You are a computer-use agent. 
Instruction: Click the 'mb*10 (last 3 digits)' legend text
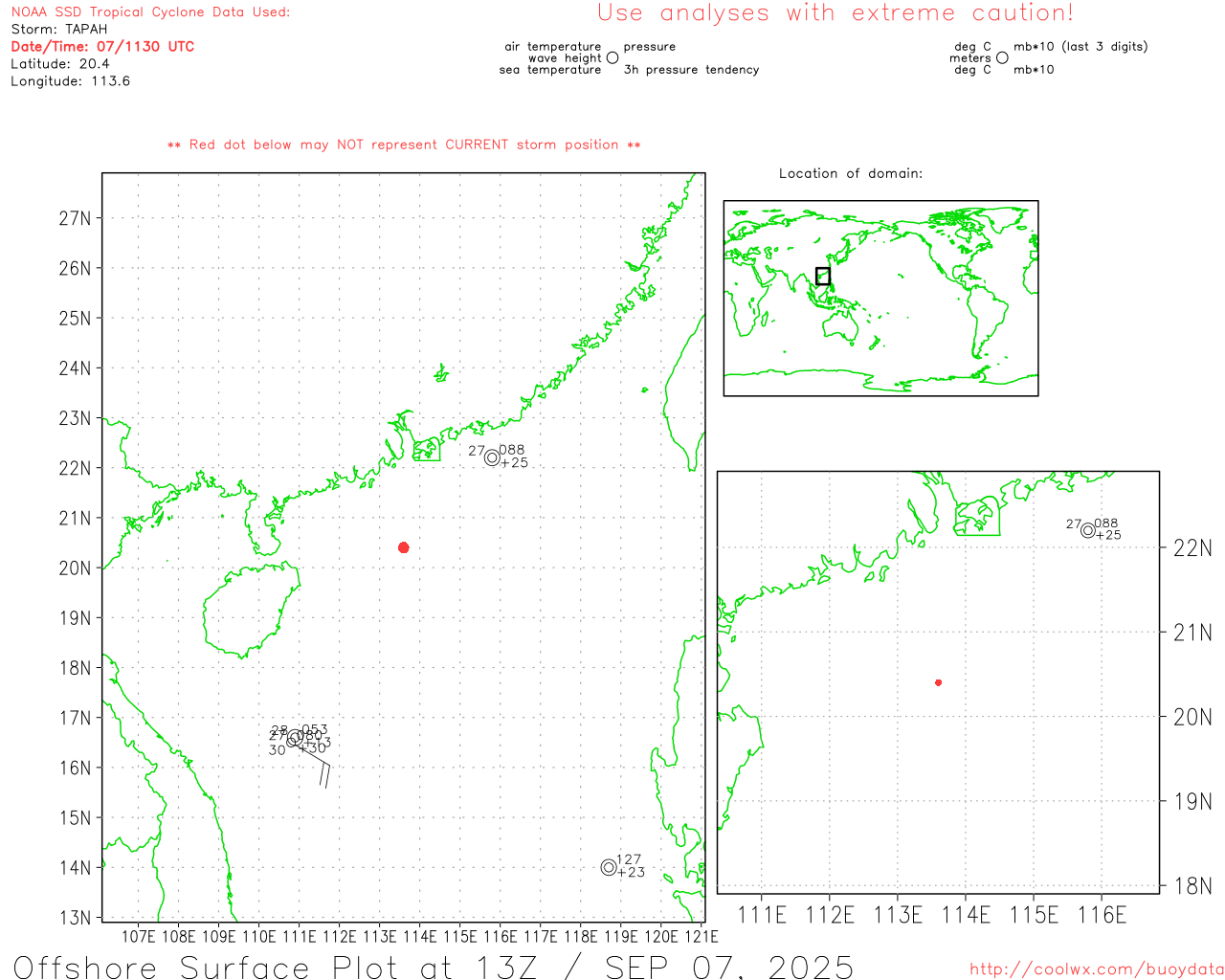(1080, 47)
